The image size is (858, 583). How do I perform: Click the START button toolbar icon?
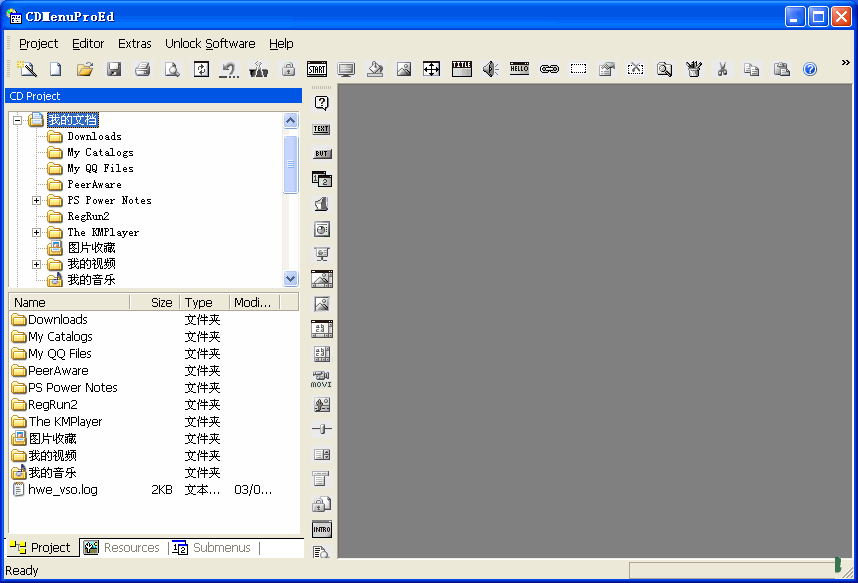(x=317, y=69)
